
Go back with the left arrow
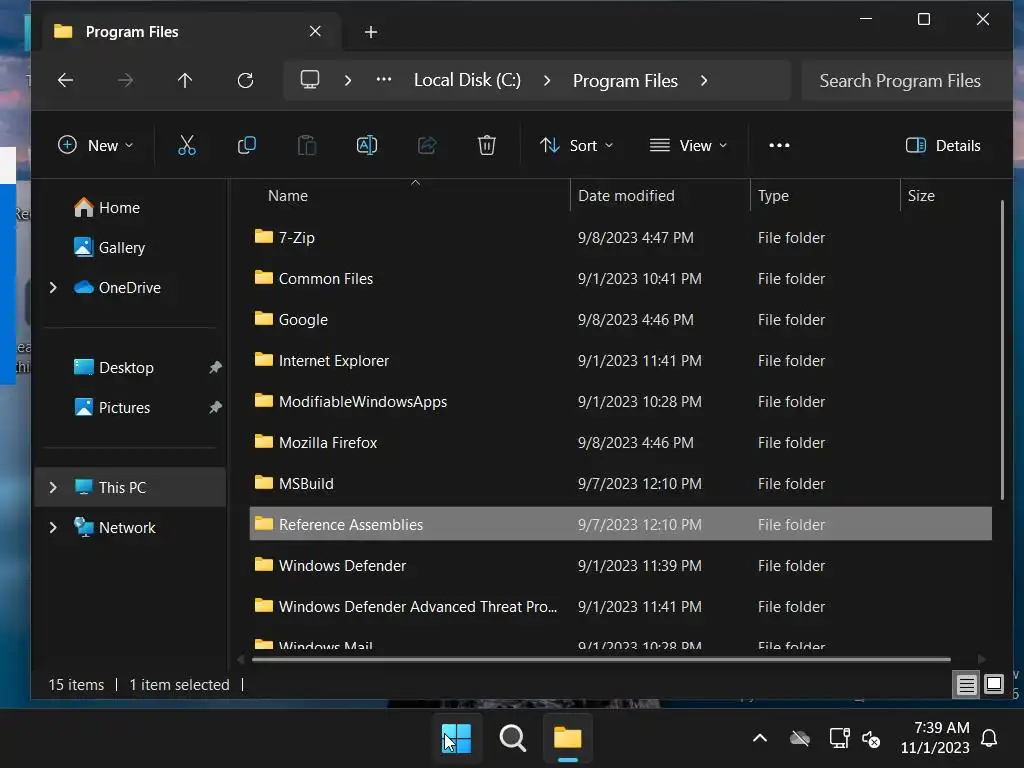(x=65, y=80)
